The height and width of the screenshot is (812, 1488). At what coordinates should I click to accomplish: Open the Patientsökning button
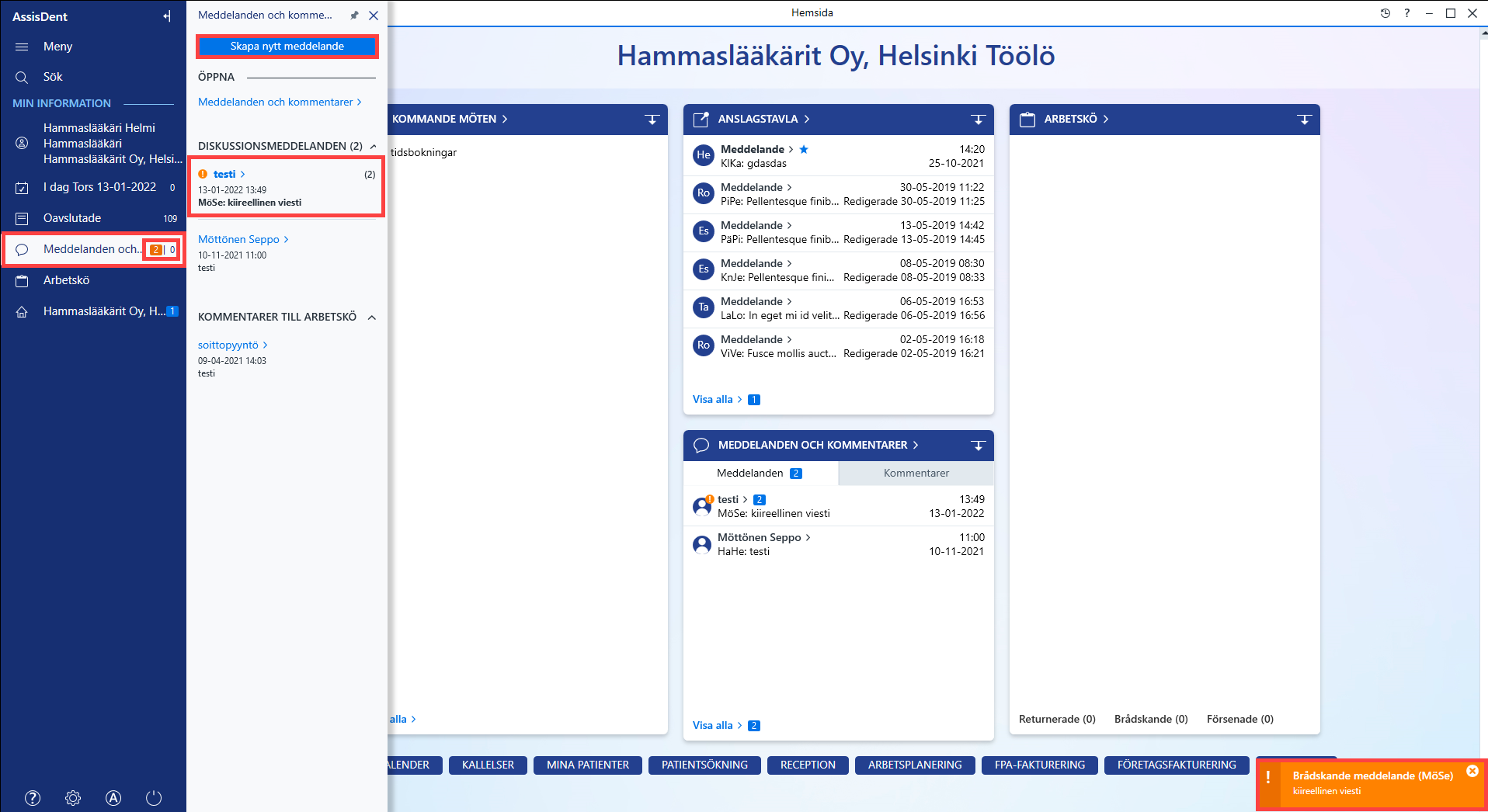click(704, 765)
